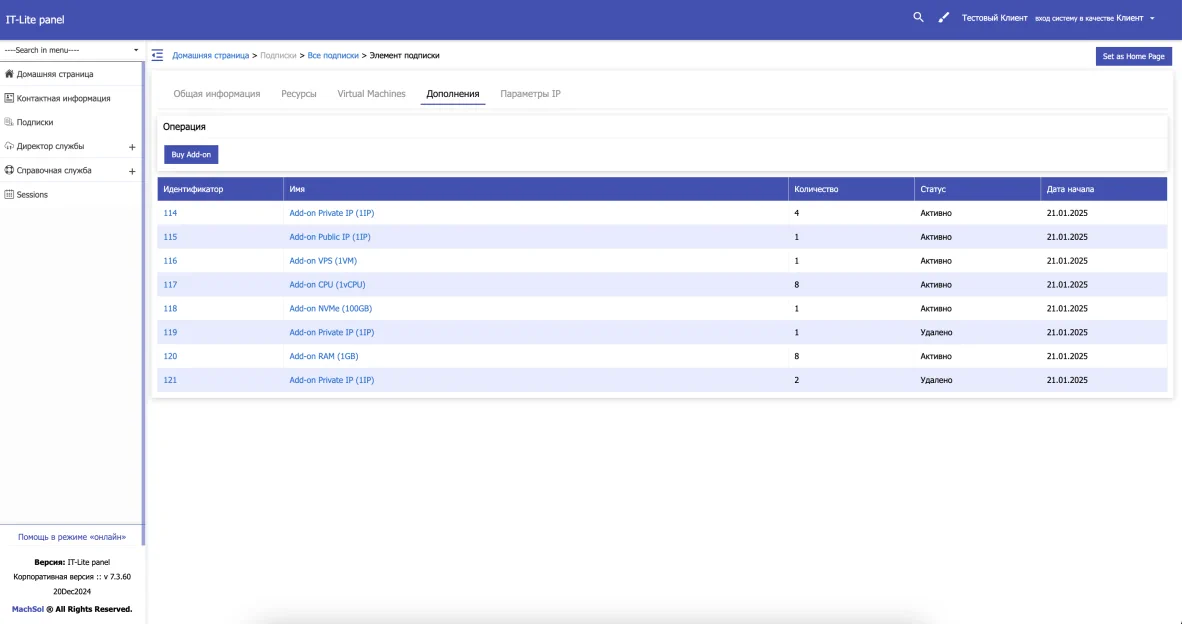Click the Buy Add-on button
The height and width of the screenshot is (624, 1182).
(x=191, y=154)
